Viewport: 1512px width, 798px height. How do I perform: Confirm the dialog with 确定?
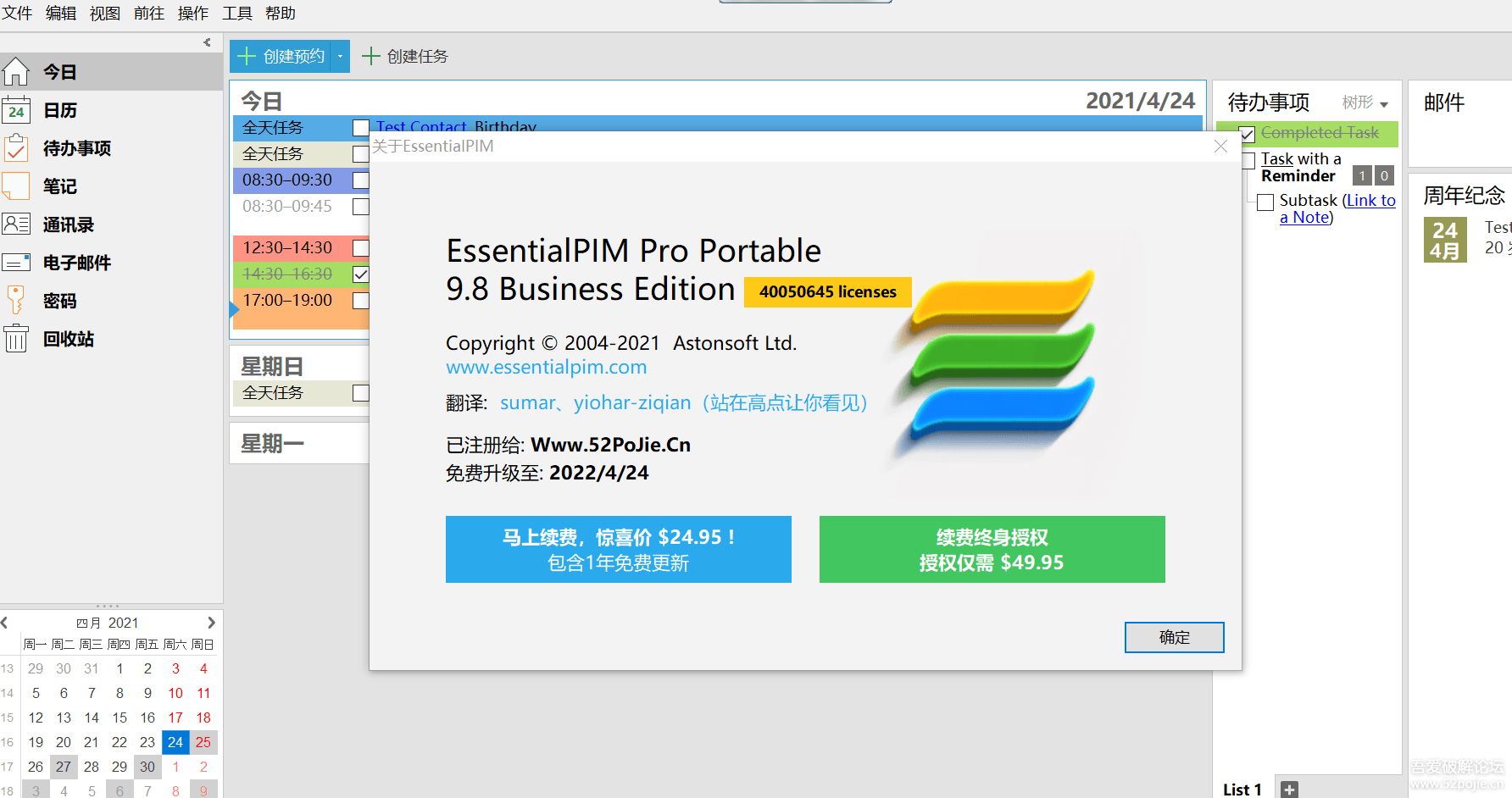pyautogui.click(x=1175, y=638)
